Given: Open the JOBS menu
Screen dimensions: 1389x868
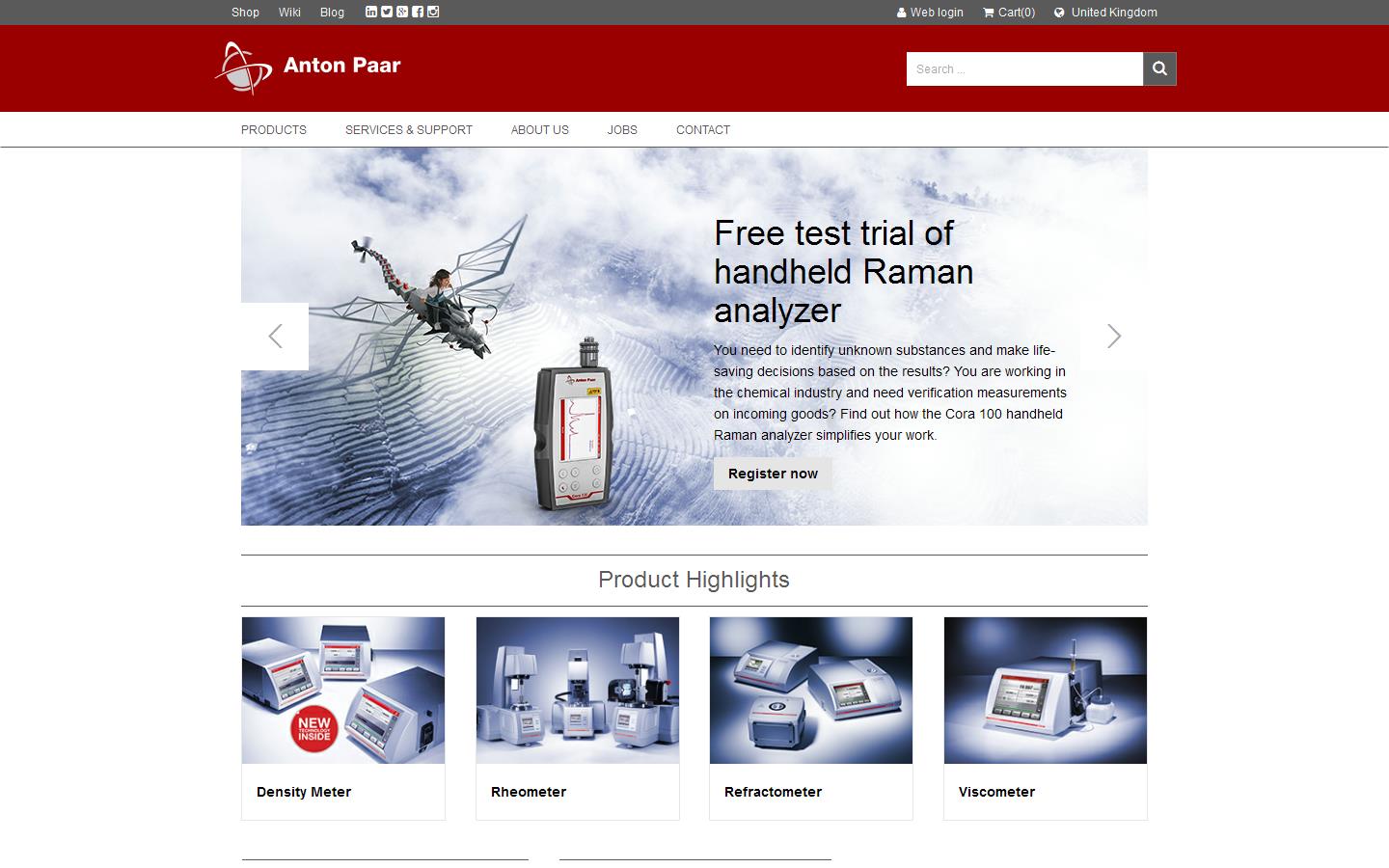Looking at the screenshot, I should click(x=622, y=130).
